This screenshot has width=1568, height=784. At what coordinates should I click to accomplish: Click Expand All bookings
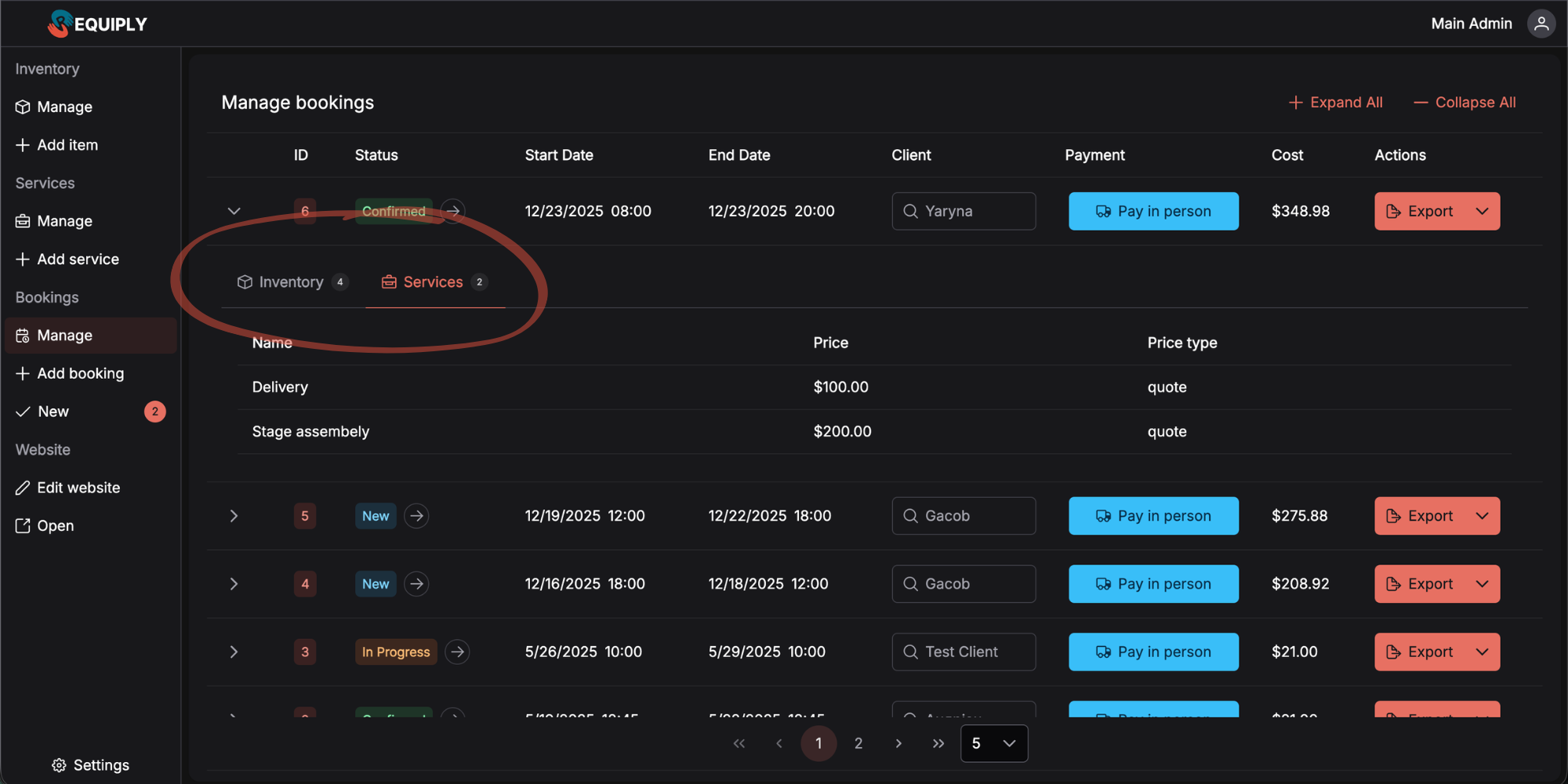[x=1335, y=103]
